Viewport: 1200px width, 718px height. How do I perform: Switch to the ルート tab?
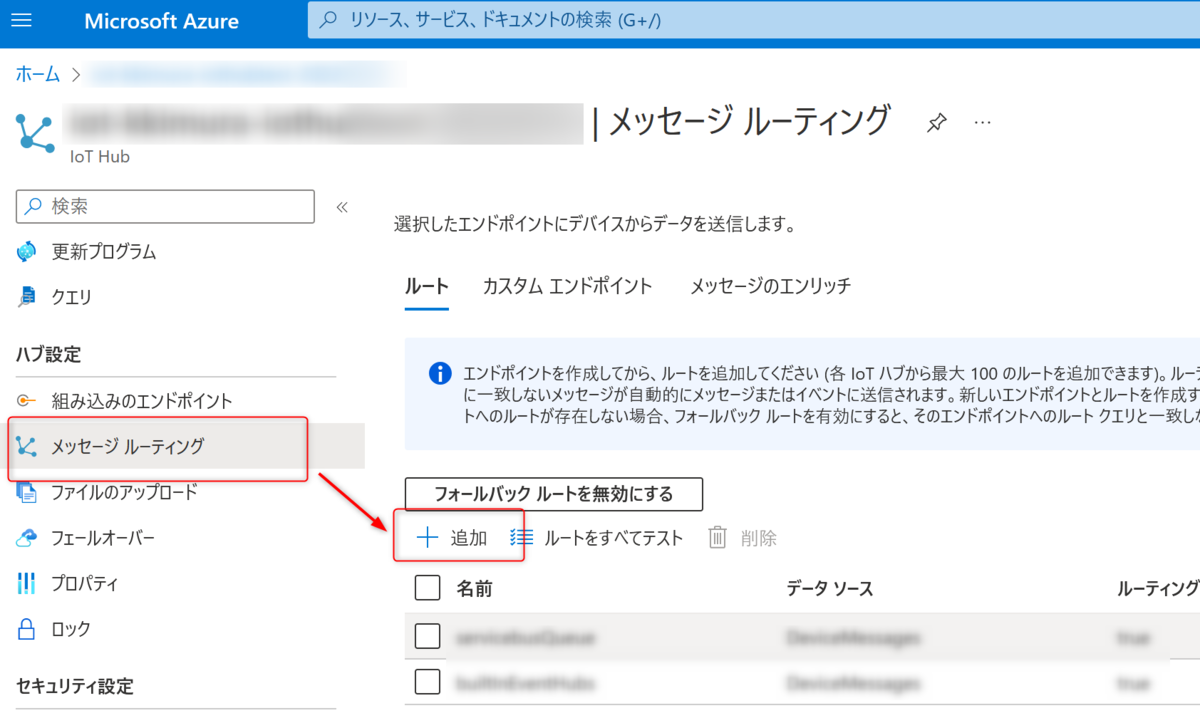(x=427, y=286)
